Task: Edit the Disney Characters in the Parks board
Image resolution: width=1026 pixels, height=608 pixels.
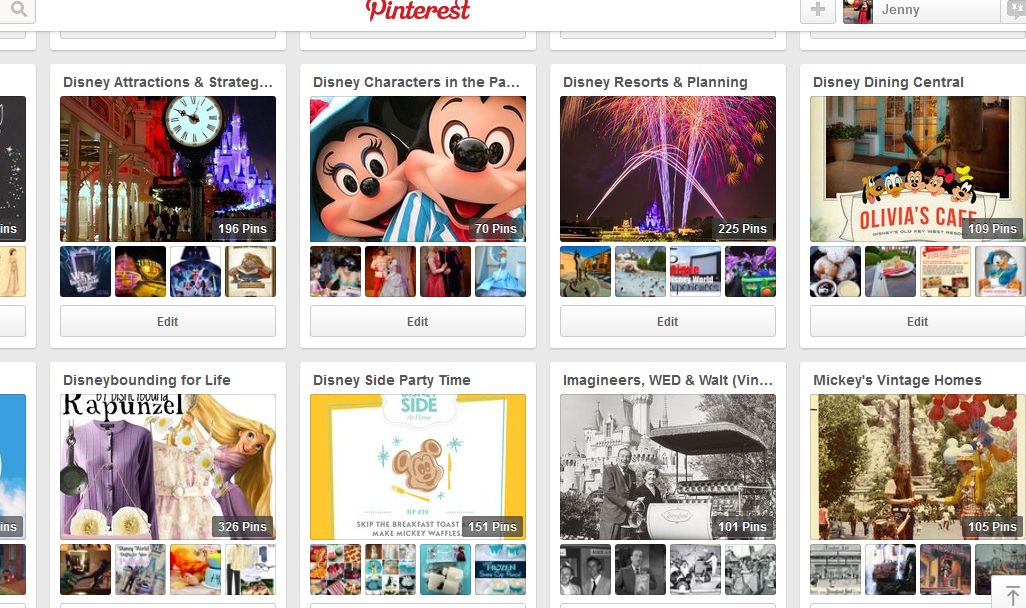Action: [x=417, y=321]
